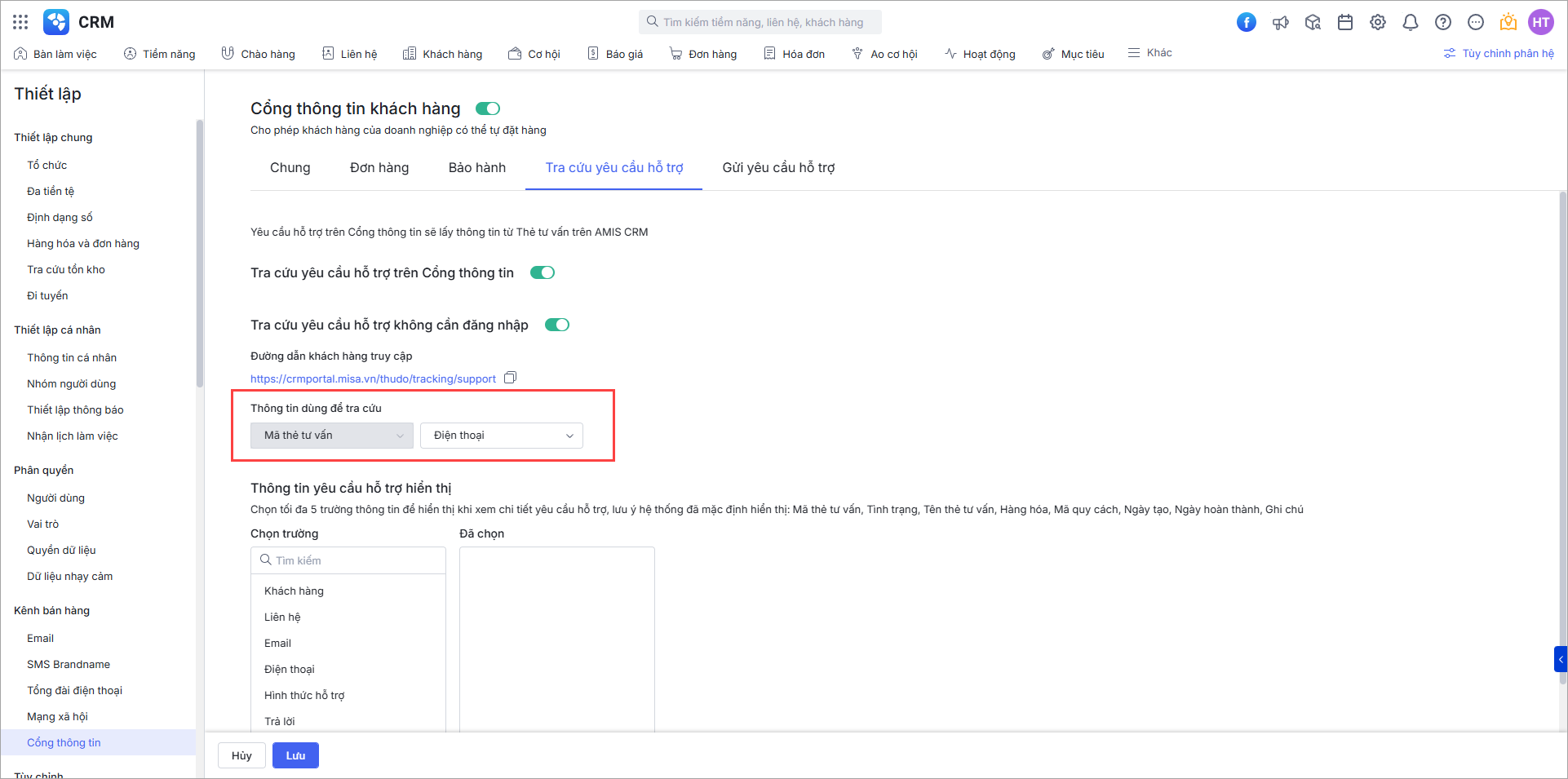
Task: Open Ao cơ hội menu item
Action: coord(885,54)
